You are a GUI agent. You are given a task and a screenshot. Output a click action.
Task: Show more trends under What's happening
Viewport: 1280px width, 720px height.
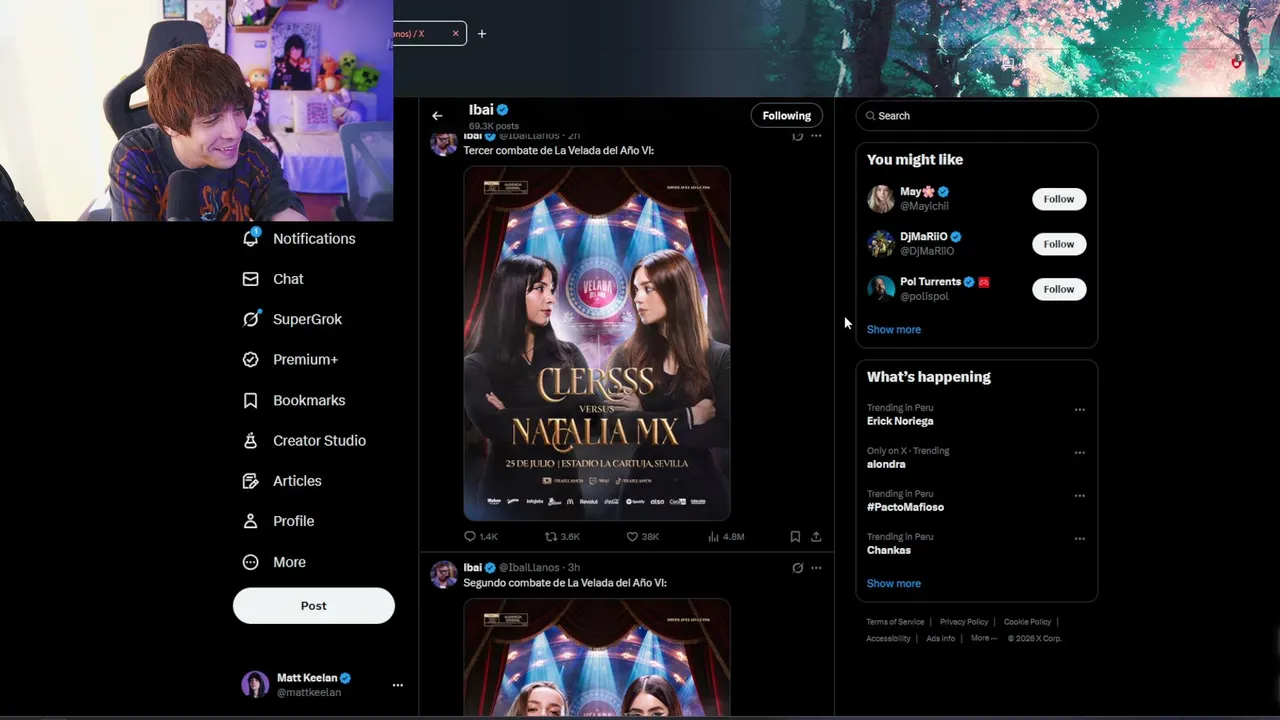(894, 584)
